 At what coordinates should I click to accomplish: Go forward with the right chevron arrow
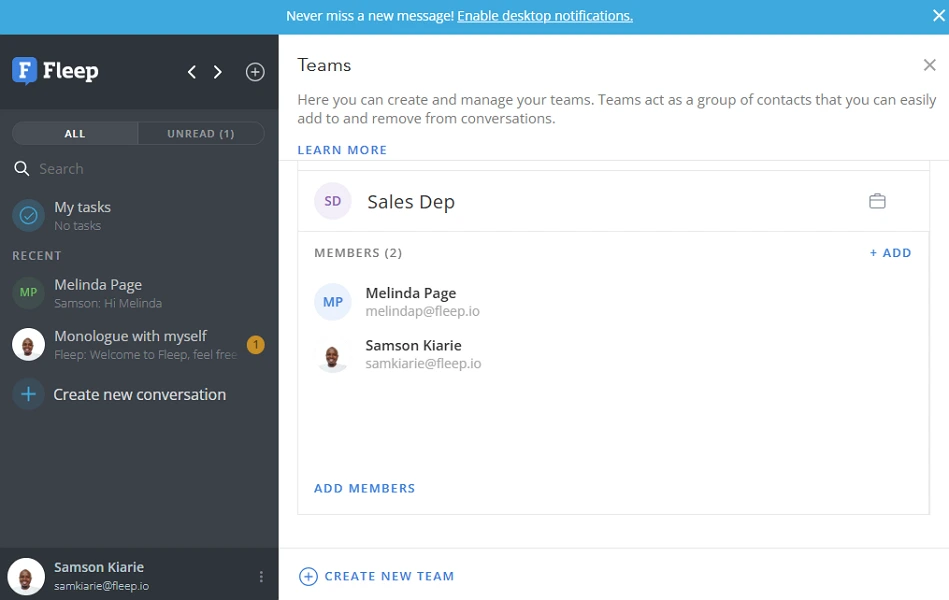(218, 72)
